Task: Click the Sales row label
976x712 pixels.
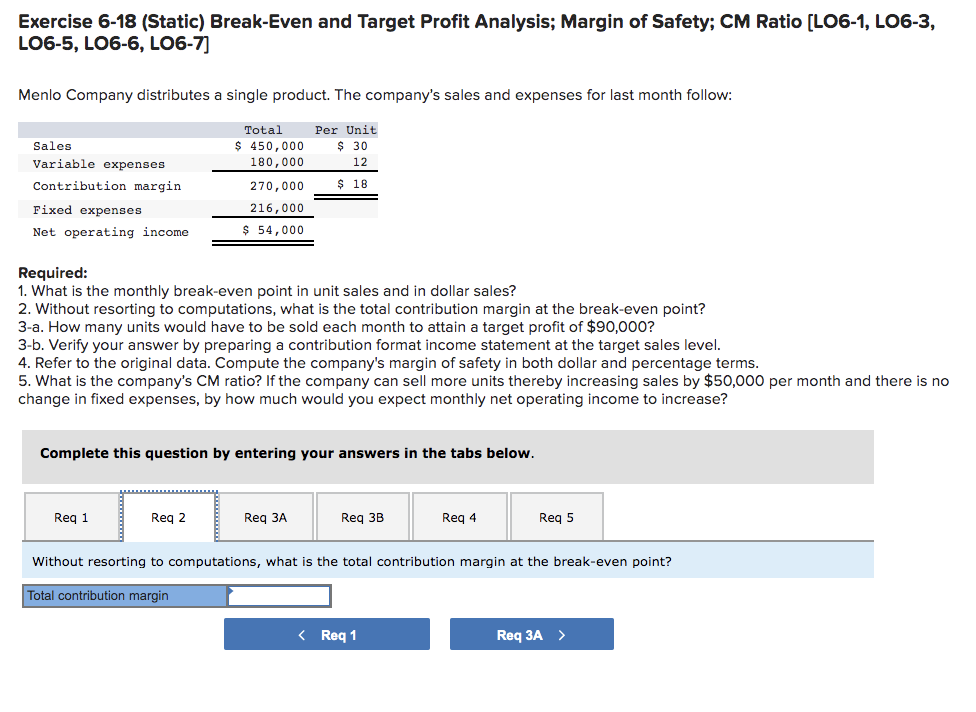Action: pyautogui.click(x=52, y=146)
